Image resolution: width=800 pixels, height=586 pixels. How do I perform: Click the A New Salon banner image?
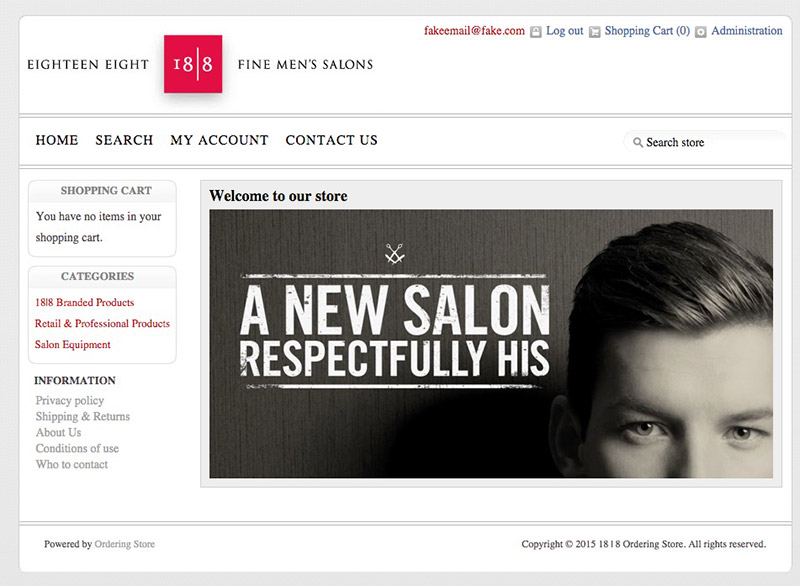click(x=491, y=344)
